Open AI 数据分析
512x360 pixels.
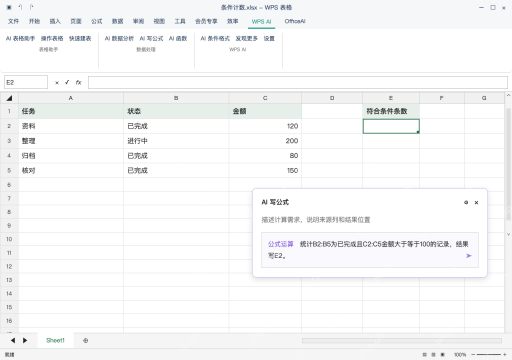point(119,39)
